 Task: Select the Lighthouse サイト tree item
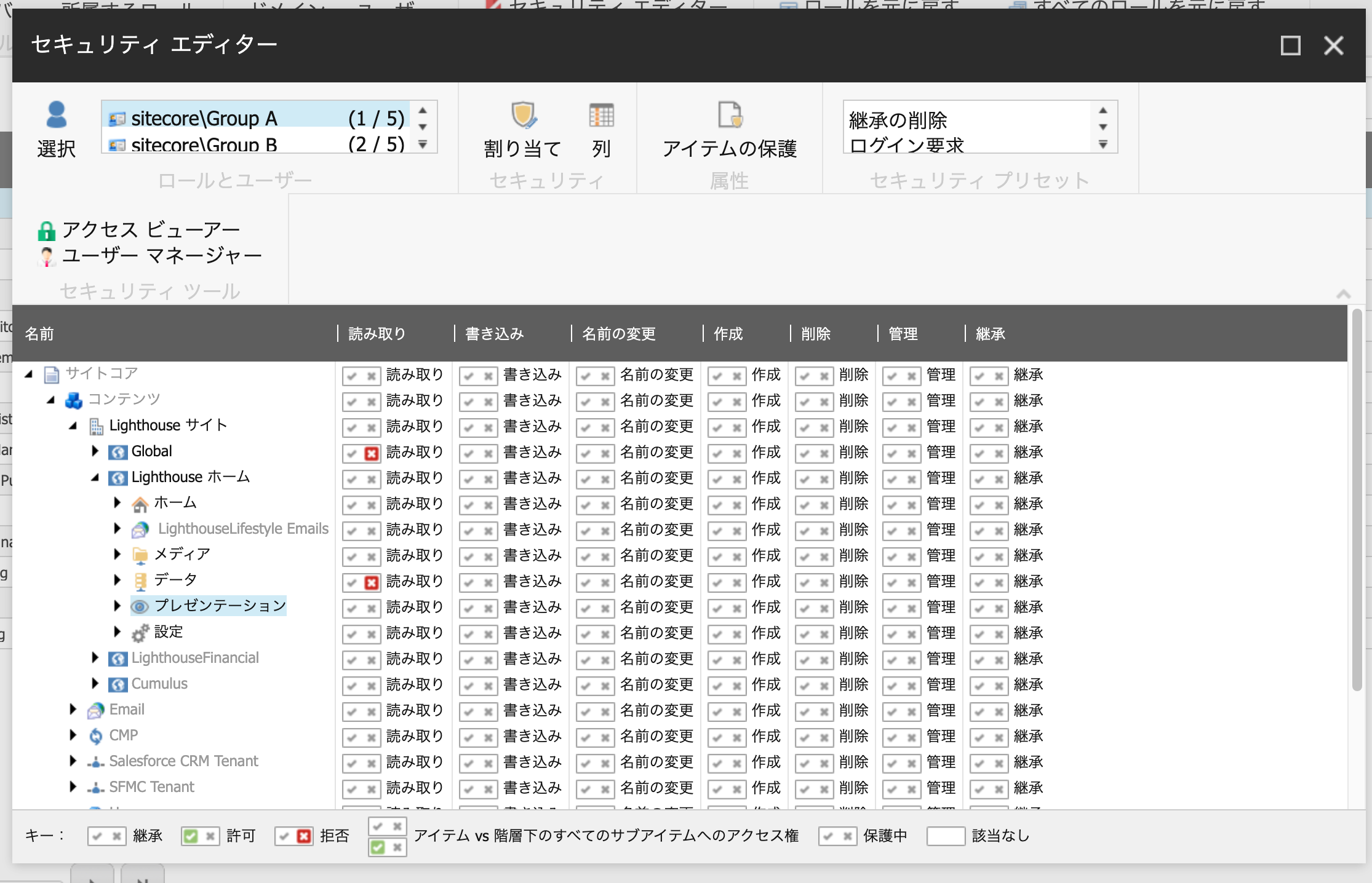coord(168,426)
